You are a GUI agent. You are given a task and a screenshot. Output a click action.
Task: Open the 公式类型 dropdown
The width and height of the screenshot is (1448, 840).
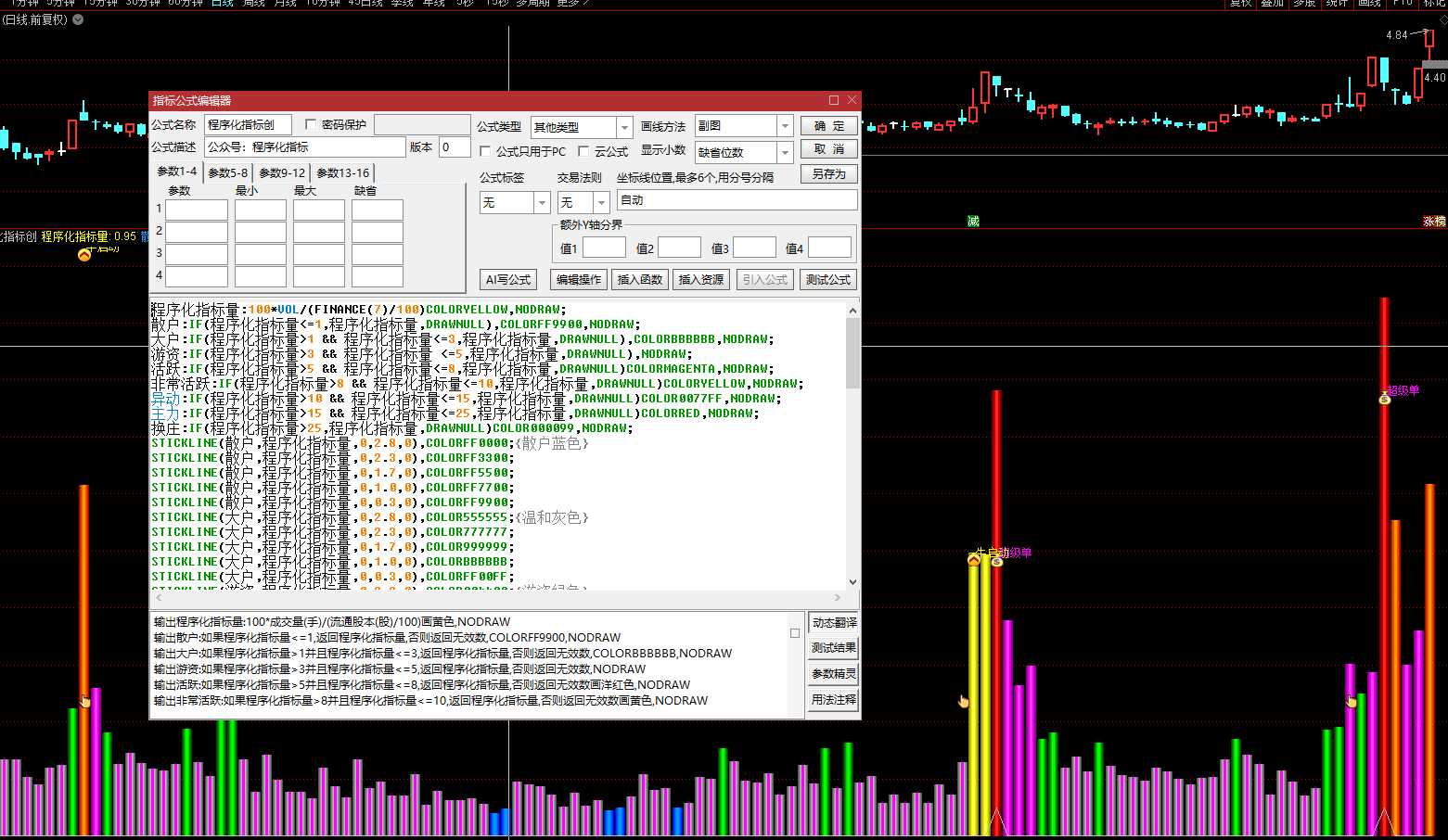(x=624, y=127)
